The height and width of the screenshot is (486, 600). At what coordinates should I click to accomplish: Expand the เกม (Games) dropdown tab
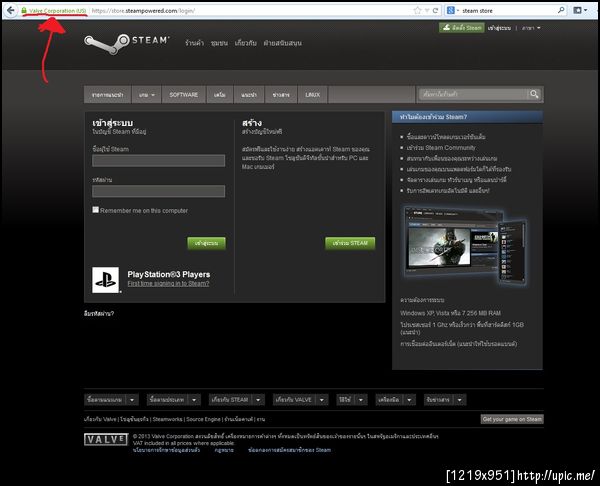[147, 95]
